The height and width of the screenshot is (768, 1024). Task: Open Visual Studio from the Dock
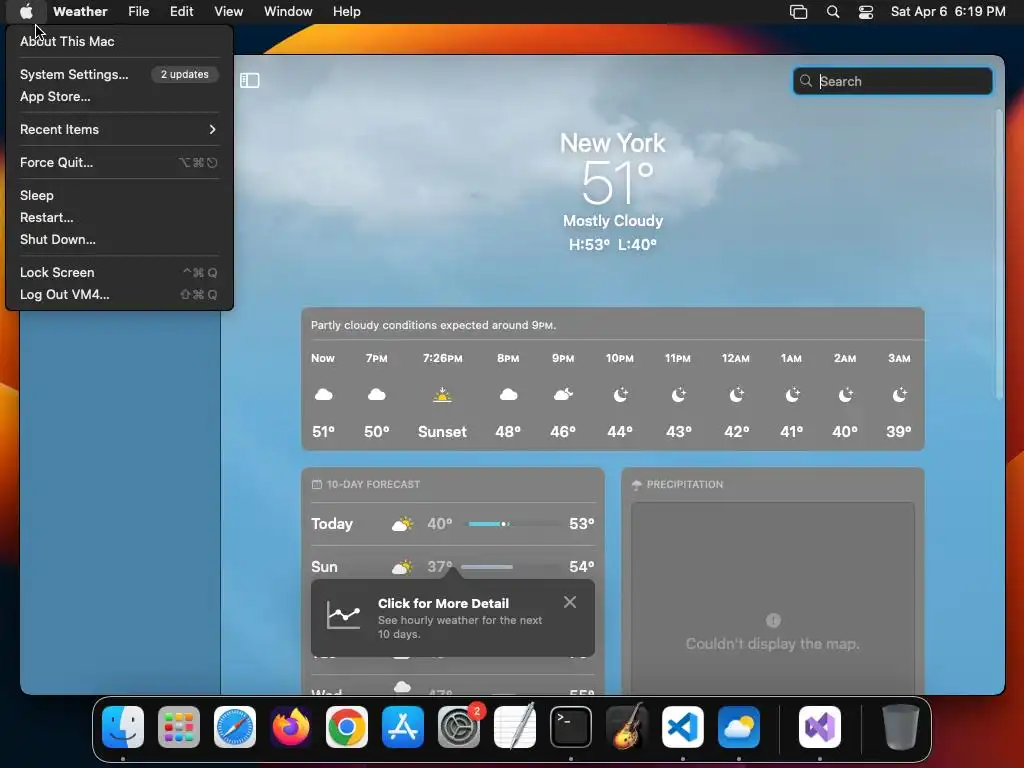click(820, 727)
